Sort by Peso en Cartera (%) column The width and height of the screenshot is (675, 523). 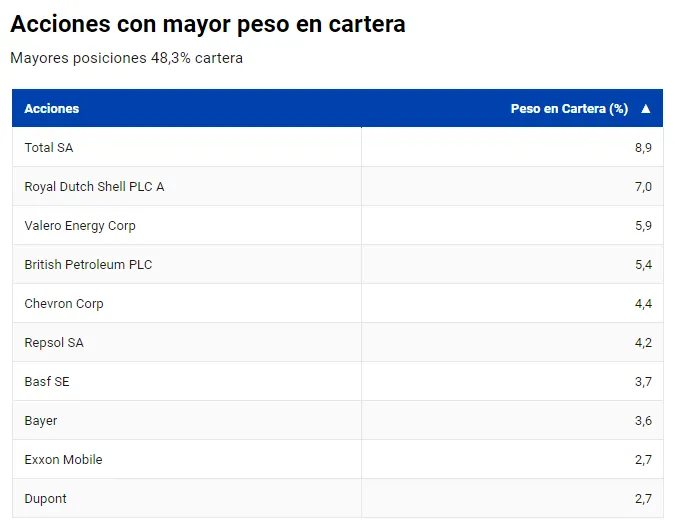pyautogui.click(x=568, y=109)
